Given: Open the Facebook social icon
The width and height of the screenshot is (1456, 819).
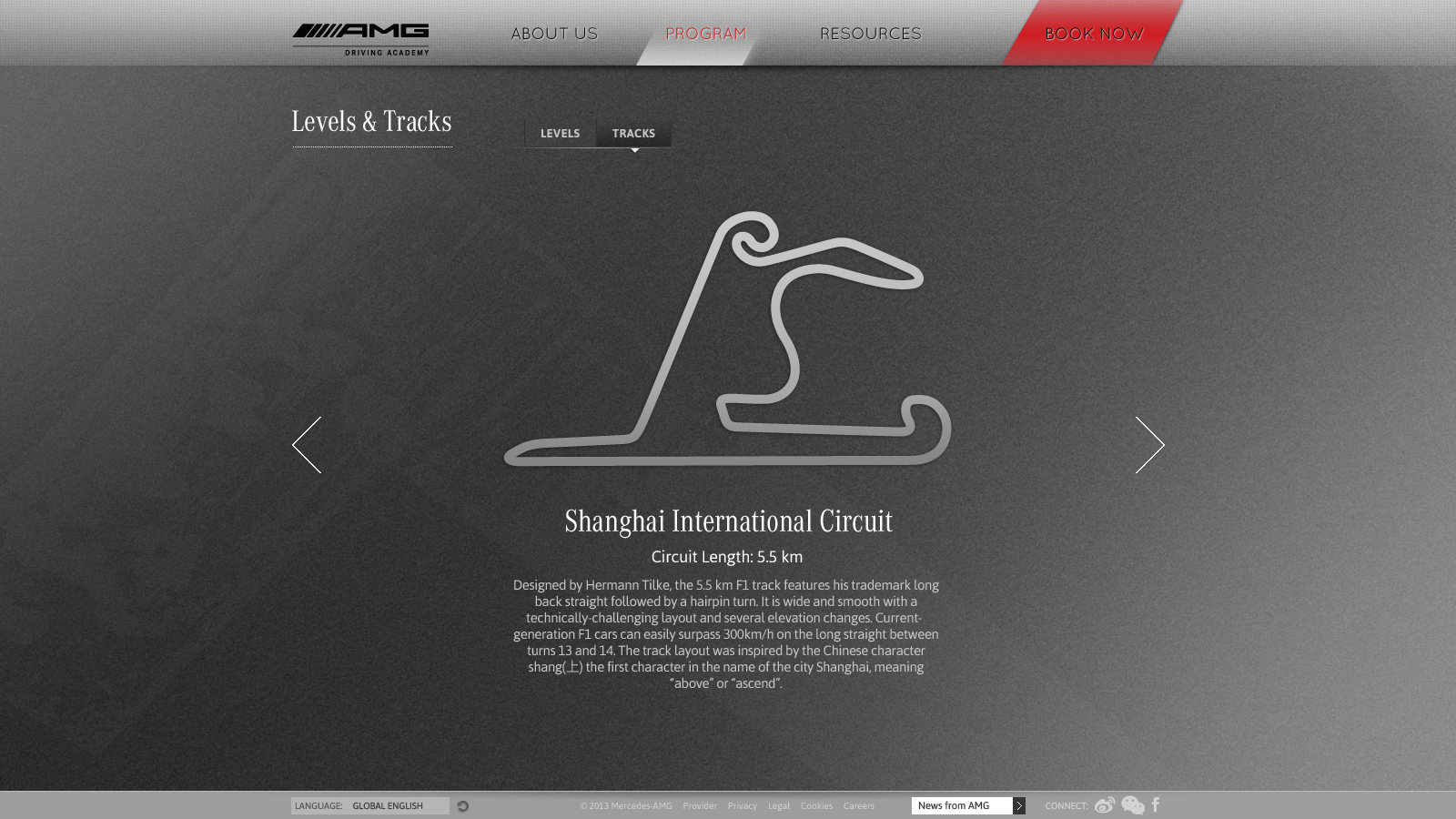Looking at the screenshot, I should [x=1156, y=804].
